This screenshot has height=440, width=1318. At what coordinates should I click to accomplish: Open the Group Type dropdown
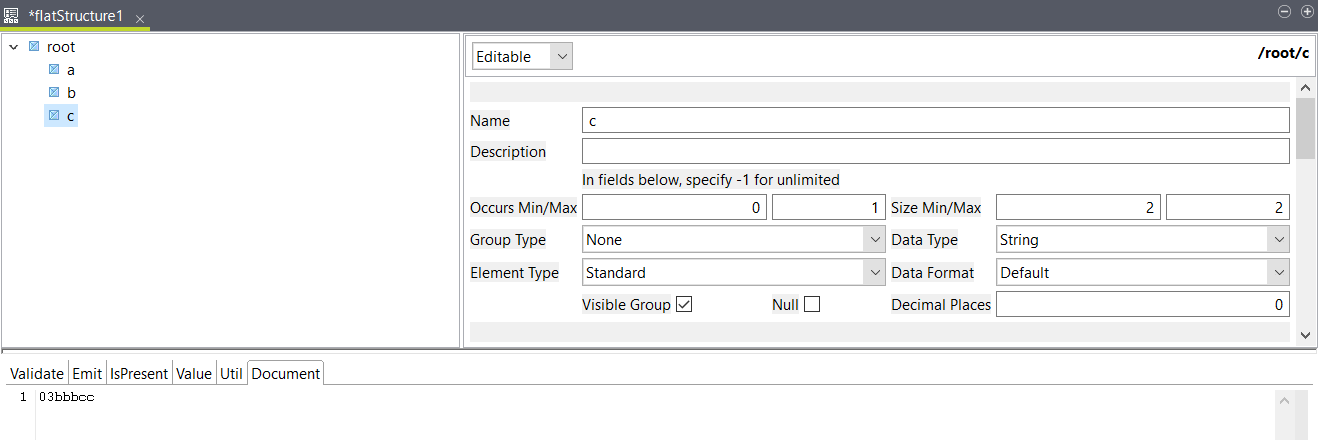874,240
